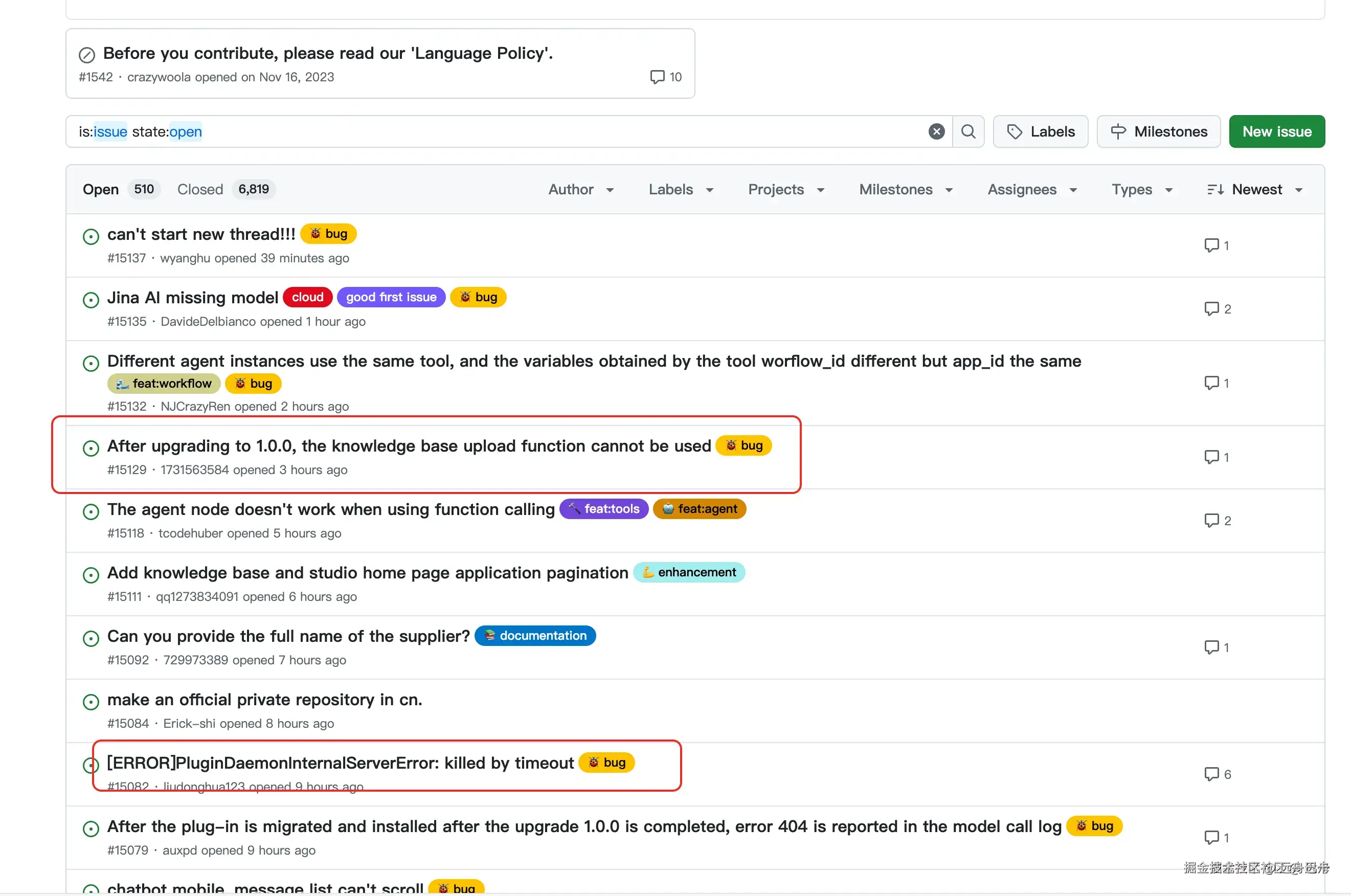Click the New issue button
Image resolution: width=1351 pixels, height=896 pixels.
(1276, 131)
